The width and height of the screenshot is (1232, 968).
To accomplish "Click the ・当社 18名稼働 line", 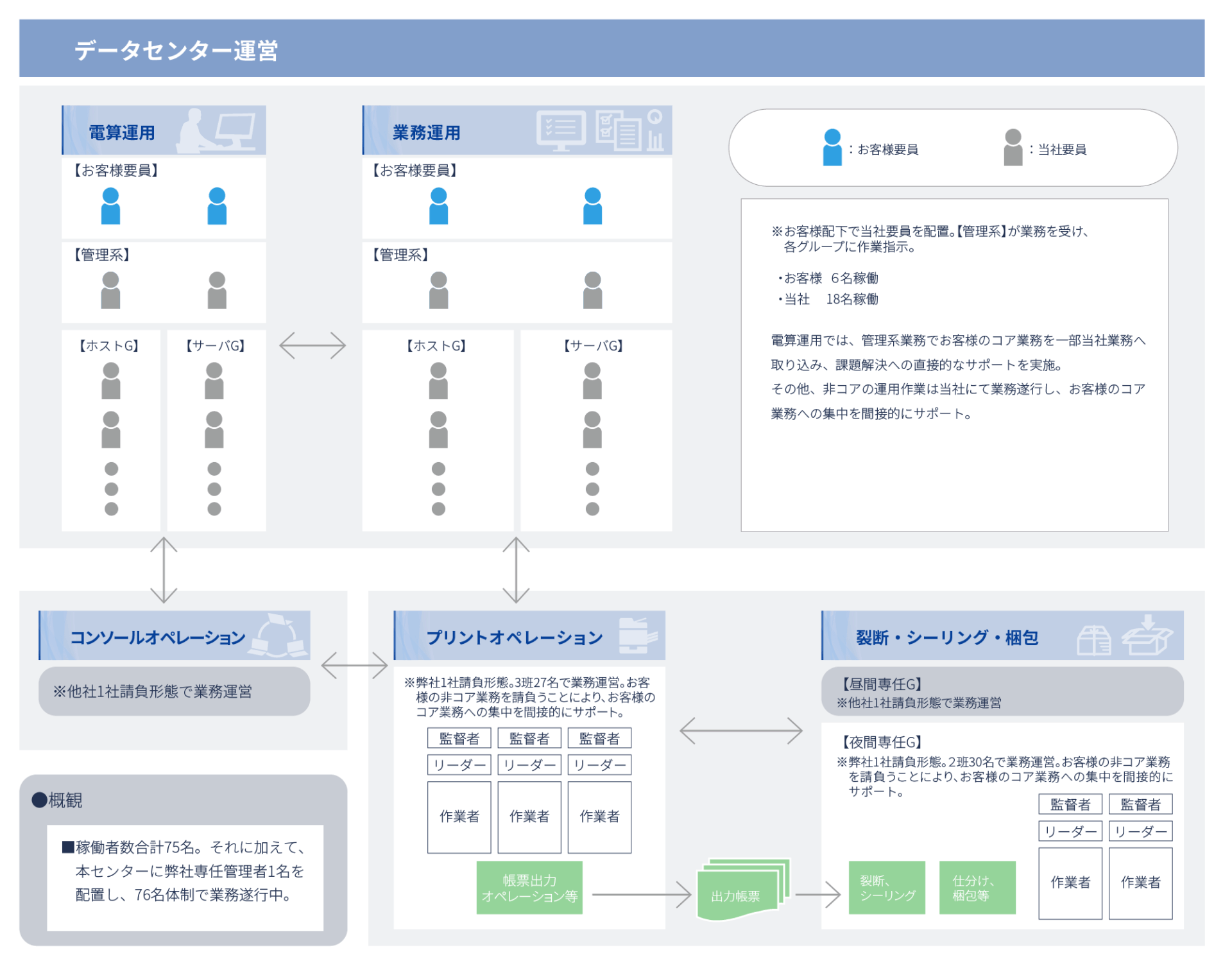I will click(827, 299).
